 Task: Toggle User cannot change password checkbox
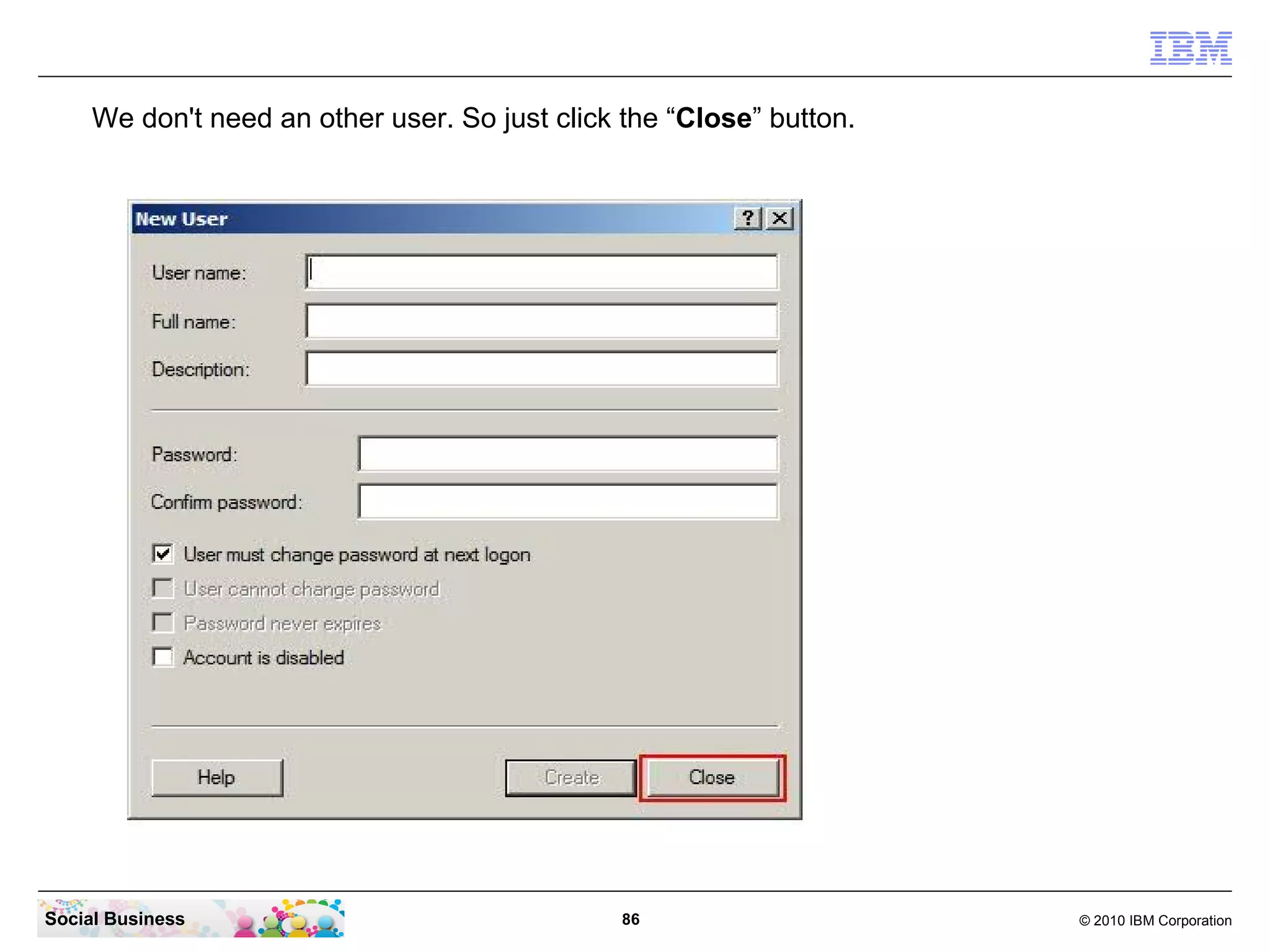click(162, 588)
